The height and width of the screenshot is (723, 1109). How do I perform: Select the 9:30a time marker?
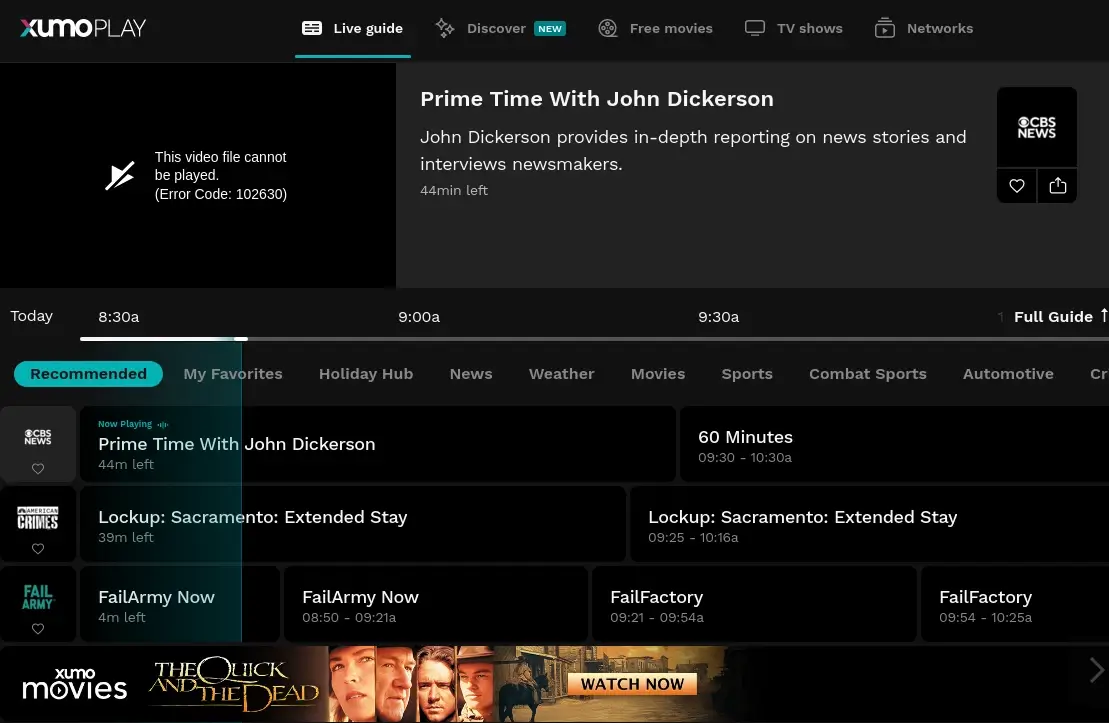[719, 317]
